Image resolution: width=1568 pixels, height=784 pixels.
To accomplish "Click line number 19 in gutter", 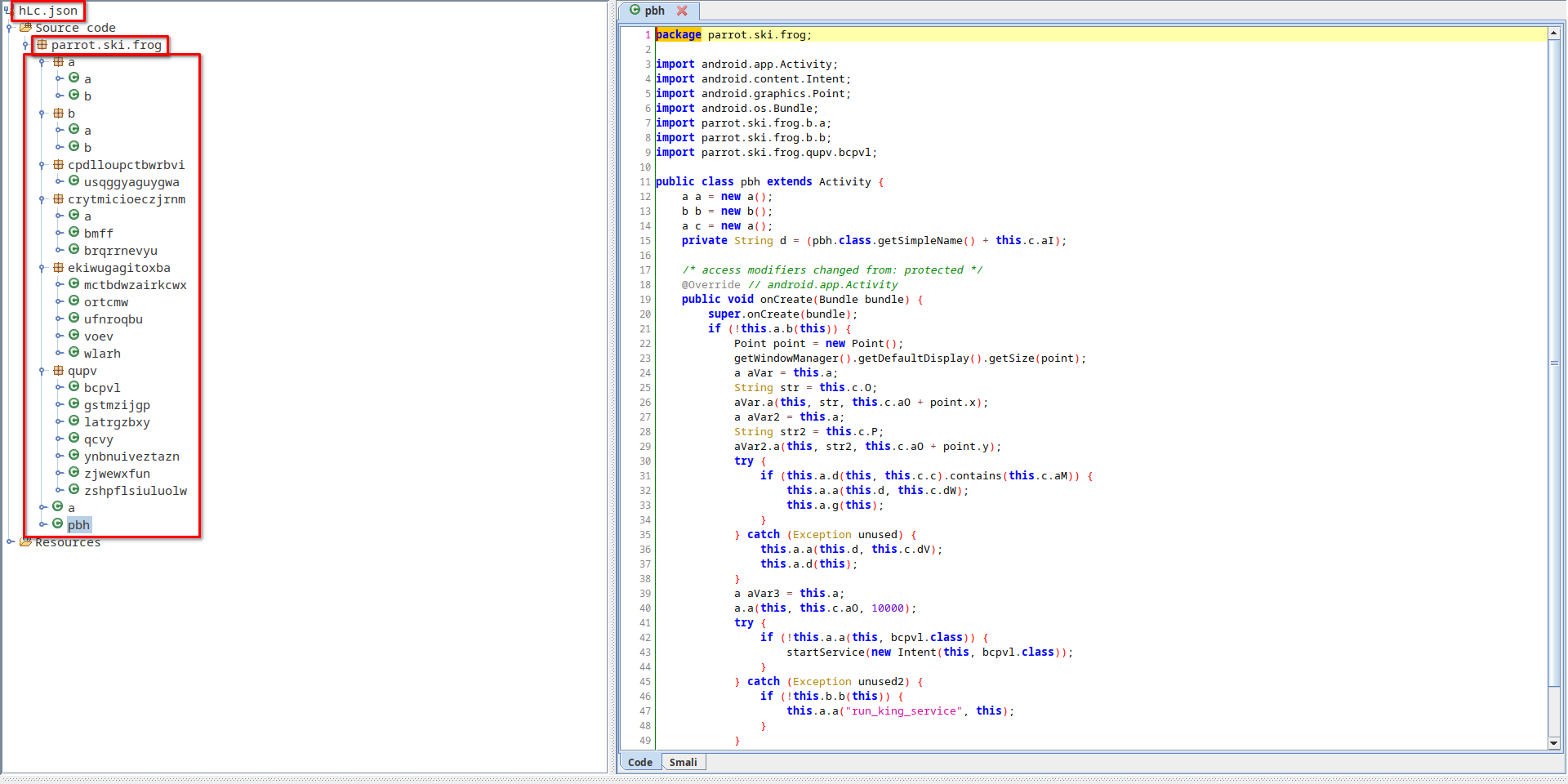I will 645,300.
